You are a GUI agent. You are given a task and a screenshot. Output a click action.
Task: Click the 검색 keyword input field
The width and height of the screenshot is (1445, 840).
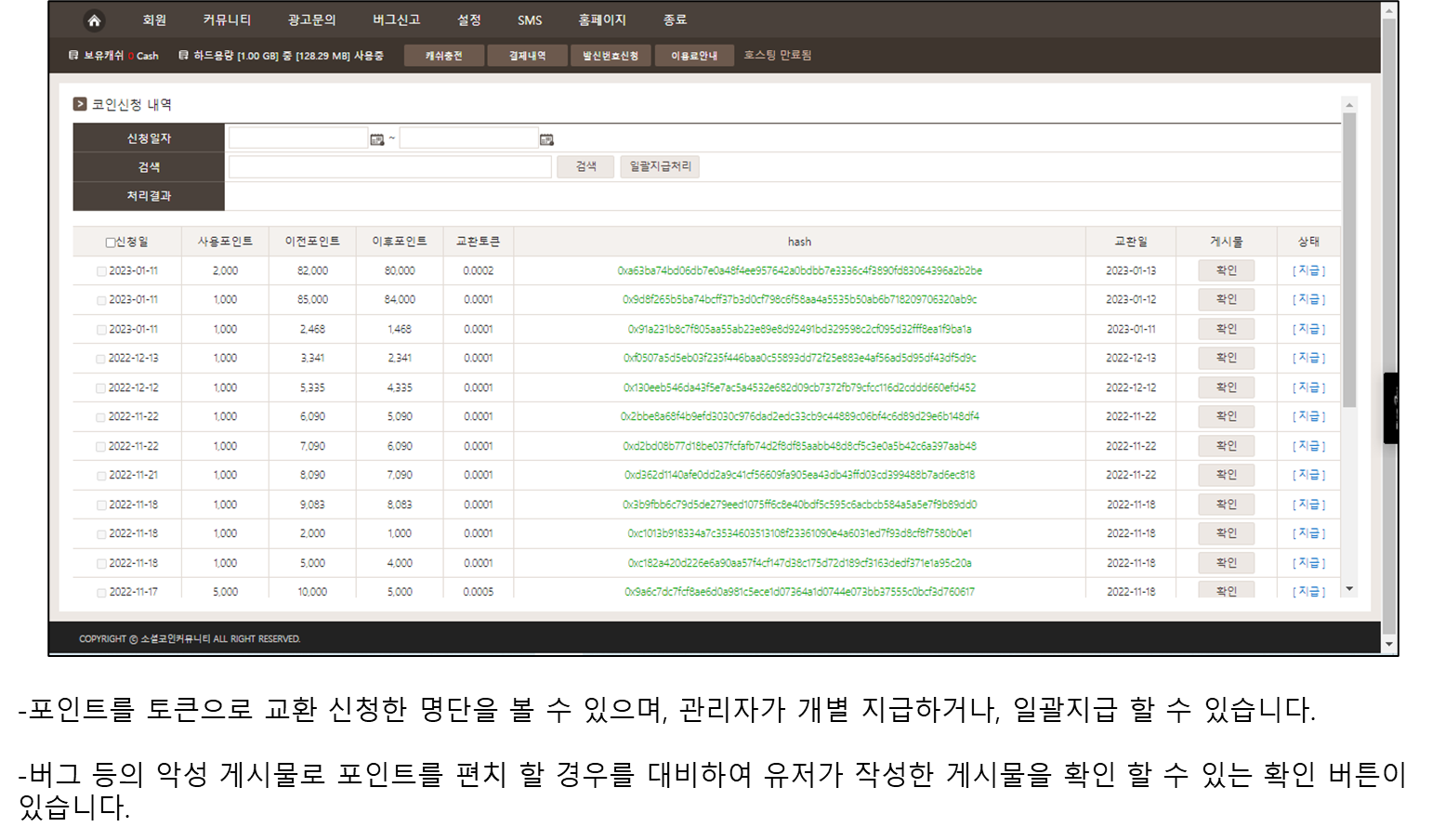[x=389, y=166]
